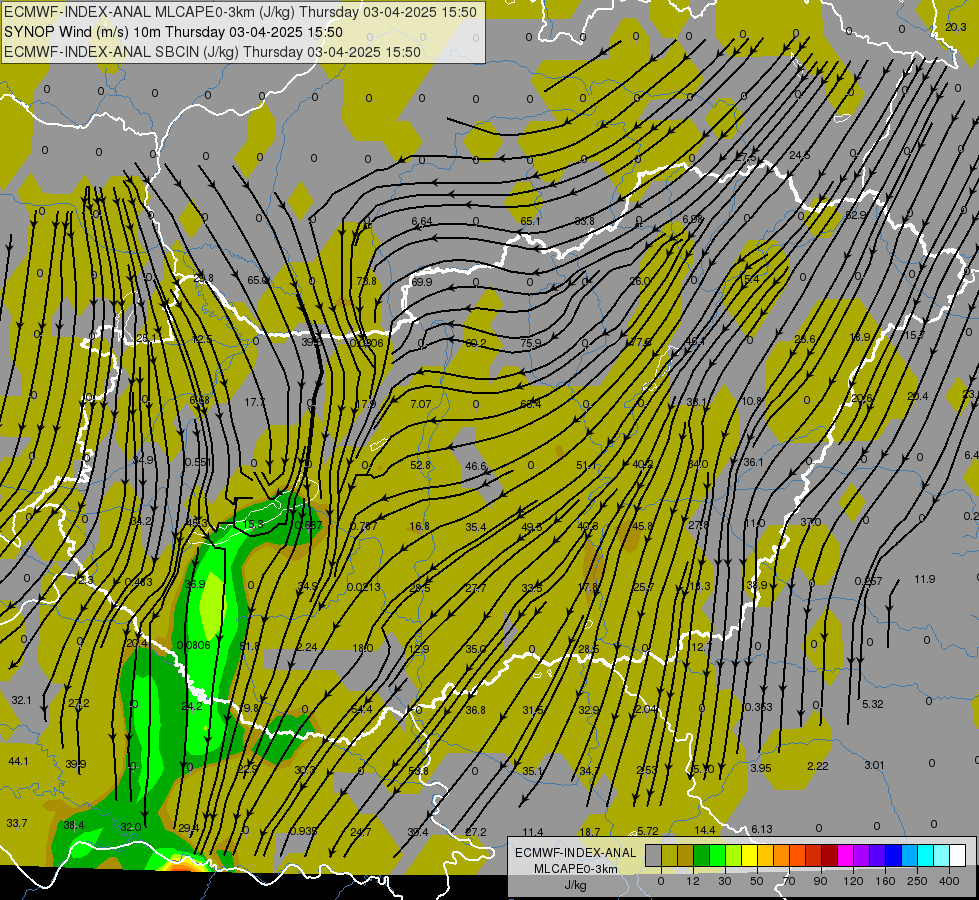Click the map value '7.07'

(x=421, y=404)
